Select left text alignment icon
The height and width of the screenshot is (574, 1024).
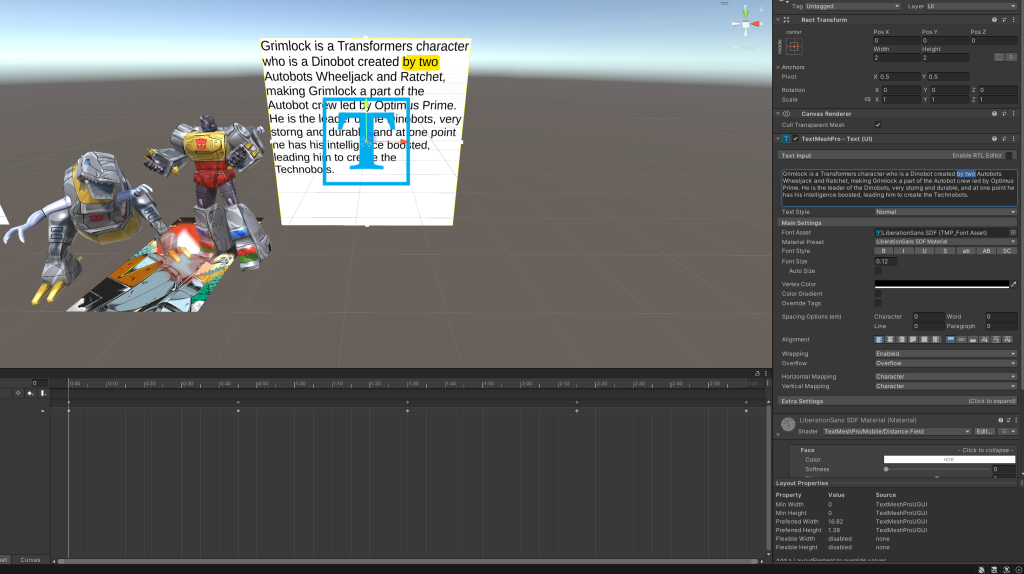[881, 339]
